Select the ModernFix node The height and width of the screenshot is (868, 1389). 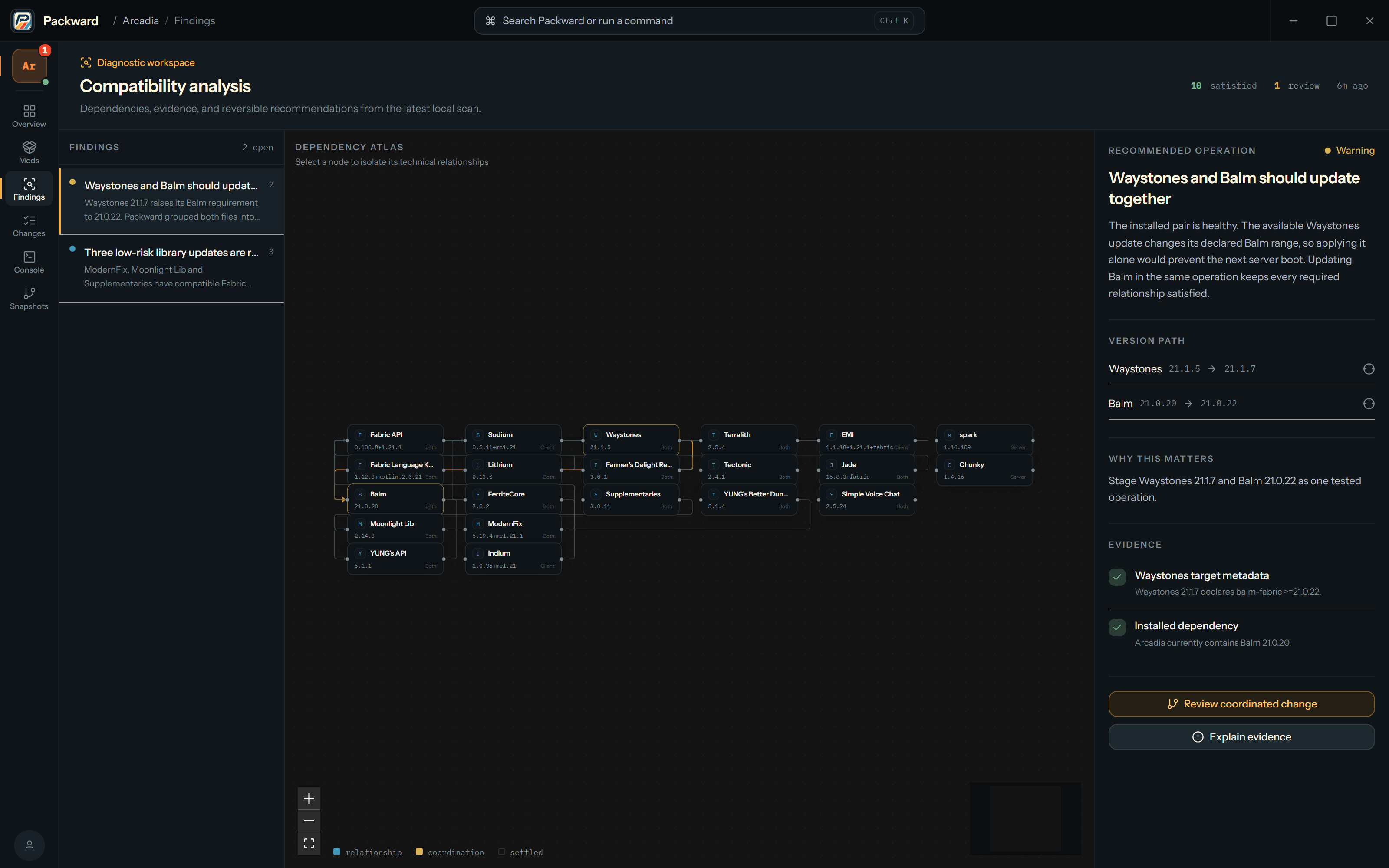(x=513, y=529)
